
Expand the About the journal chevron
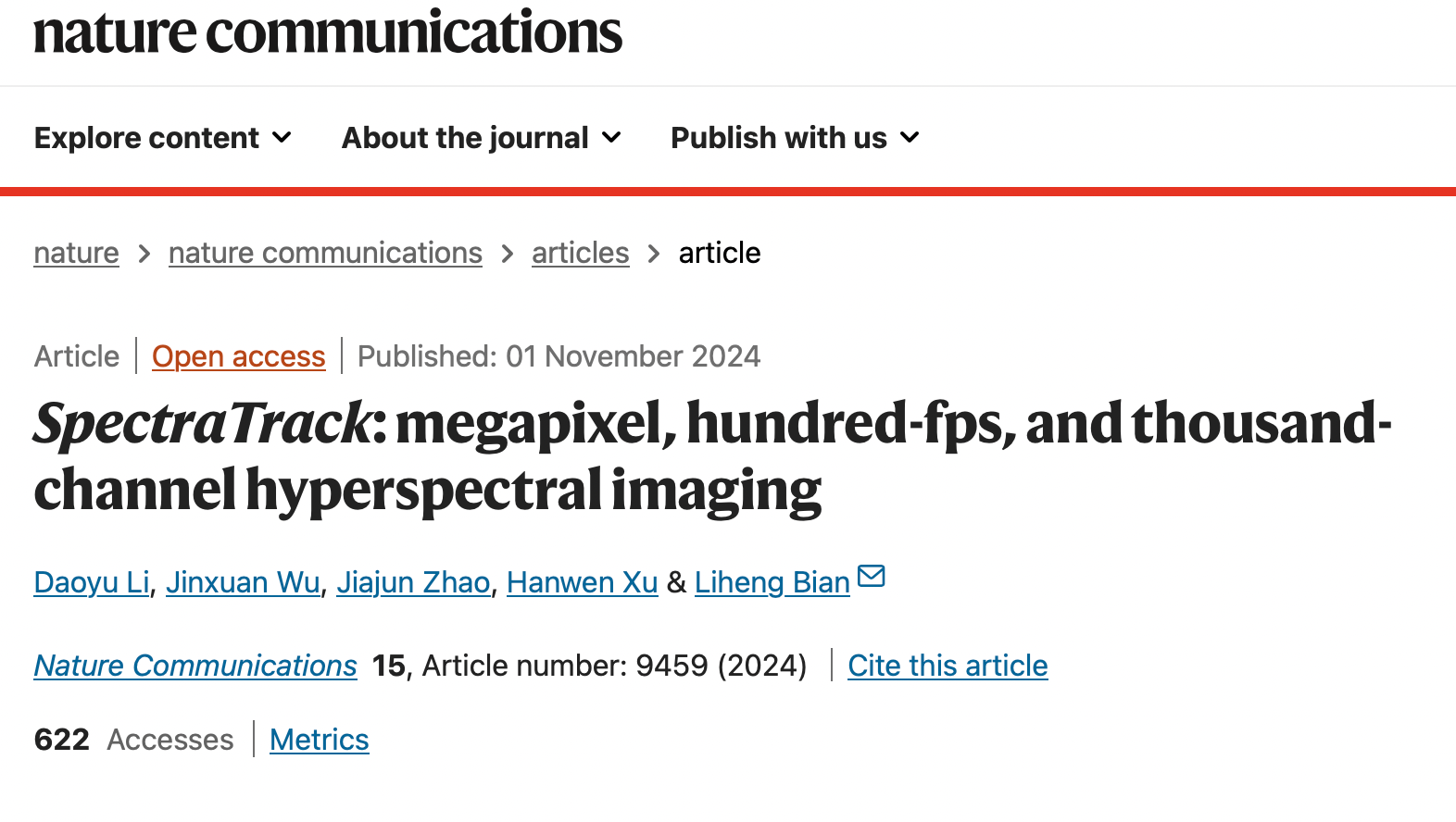pos(611,138)
